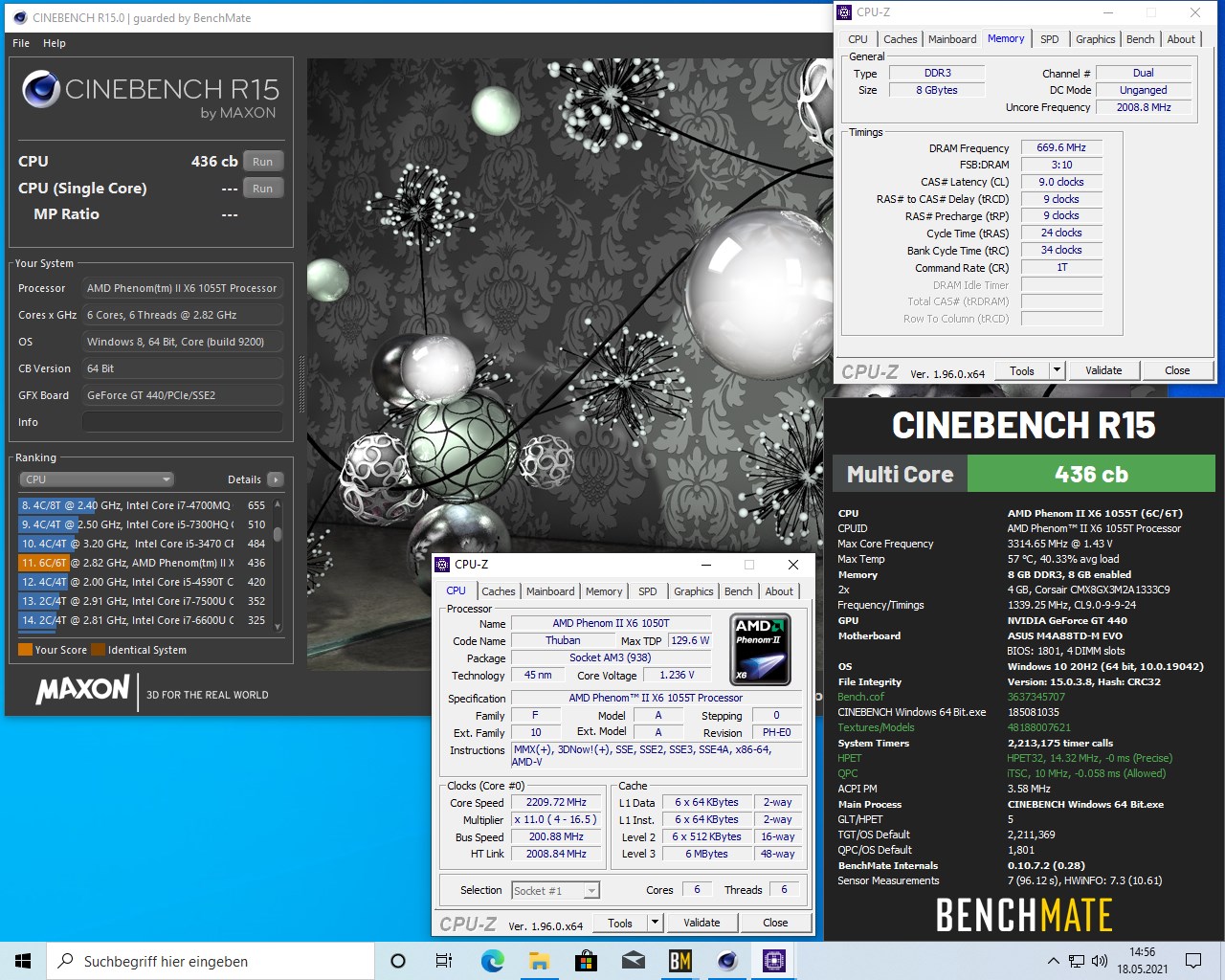This screenshot has width=1225, height=980.
Task: Select ranking row Intel Core i5-4590T
Action: pos(144,582)
